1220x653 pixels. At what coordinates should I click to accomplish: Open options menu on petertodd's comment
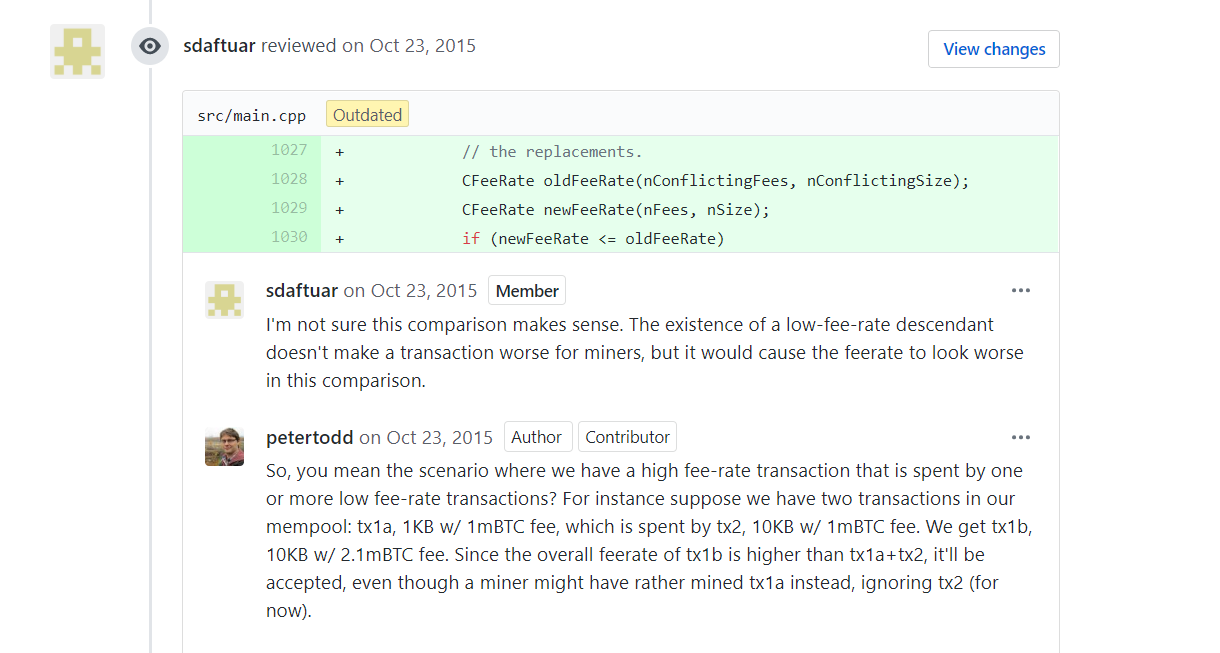pyautogui.click(x=1020, y=437)
